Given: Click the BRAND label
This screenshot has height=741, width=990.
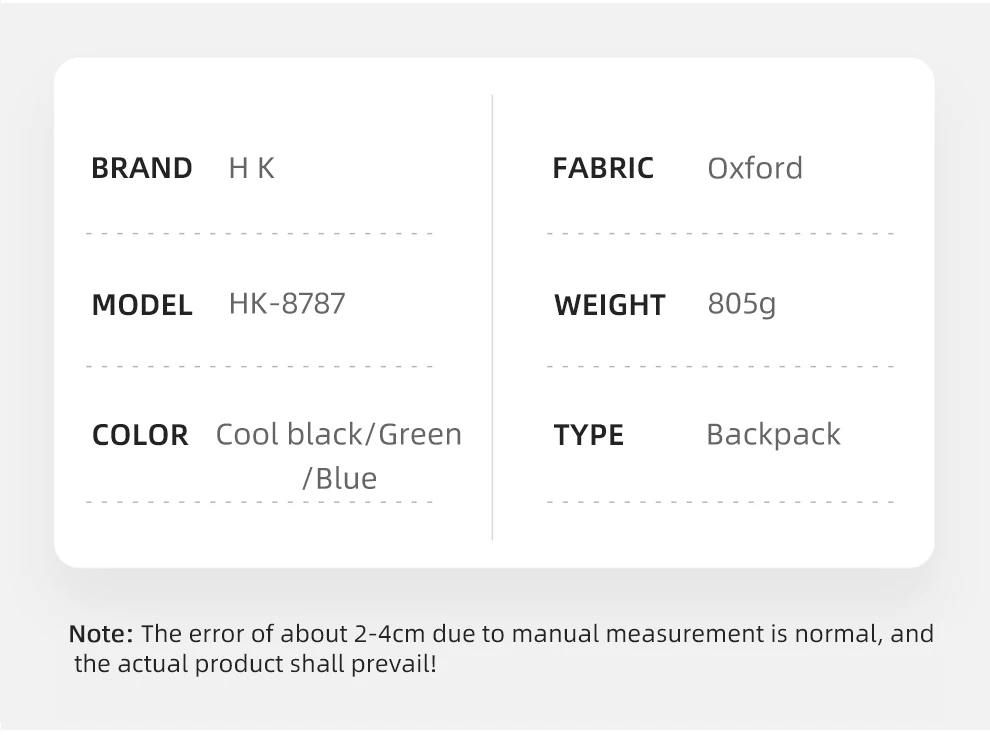Looking at the screenshot, I should click(x=141, y=168).
